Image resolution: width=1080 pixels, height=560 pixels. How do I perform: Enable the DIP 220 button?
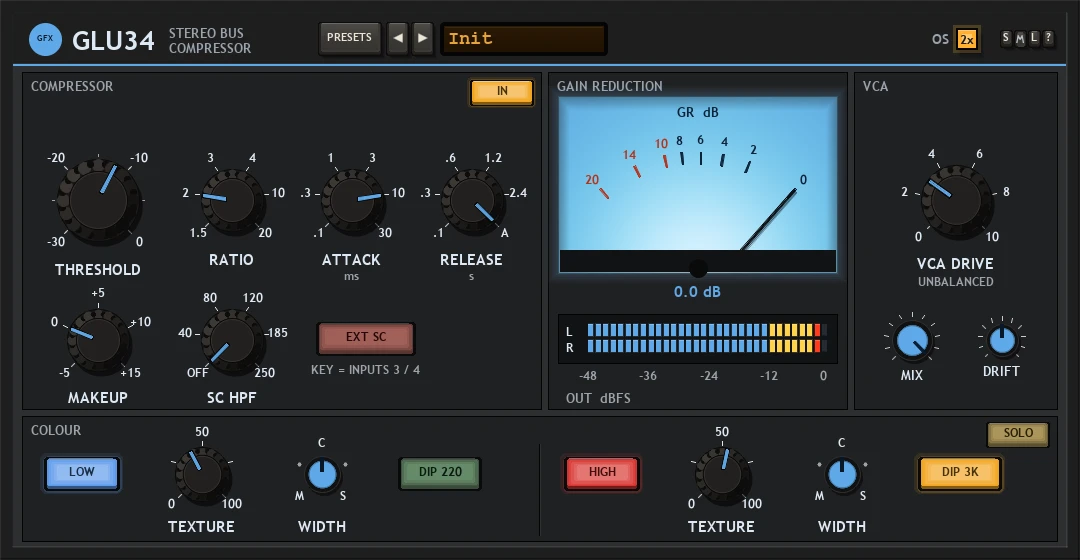(440, 473)
